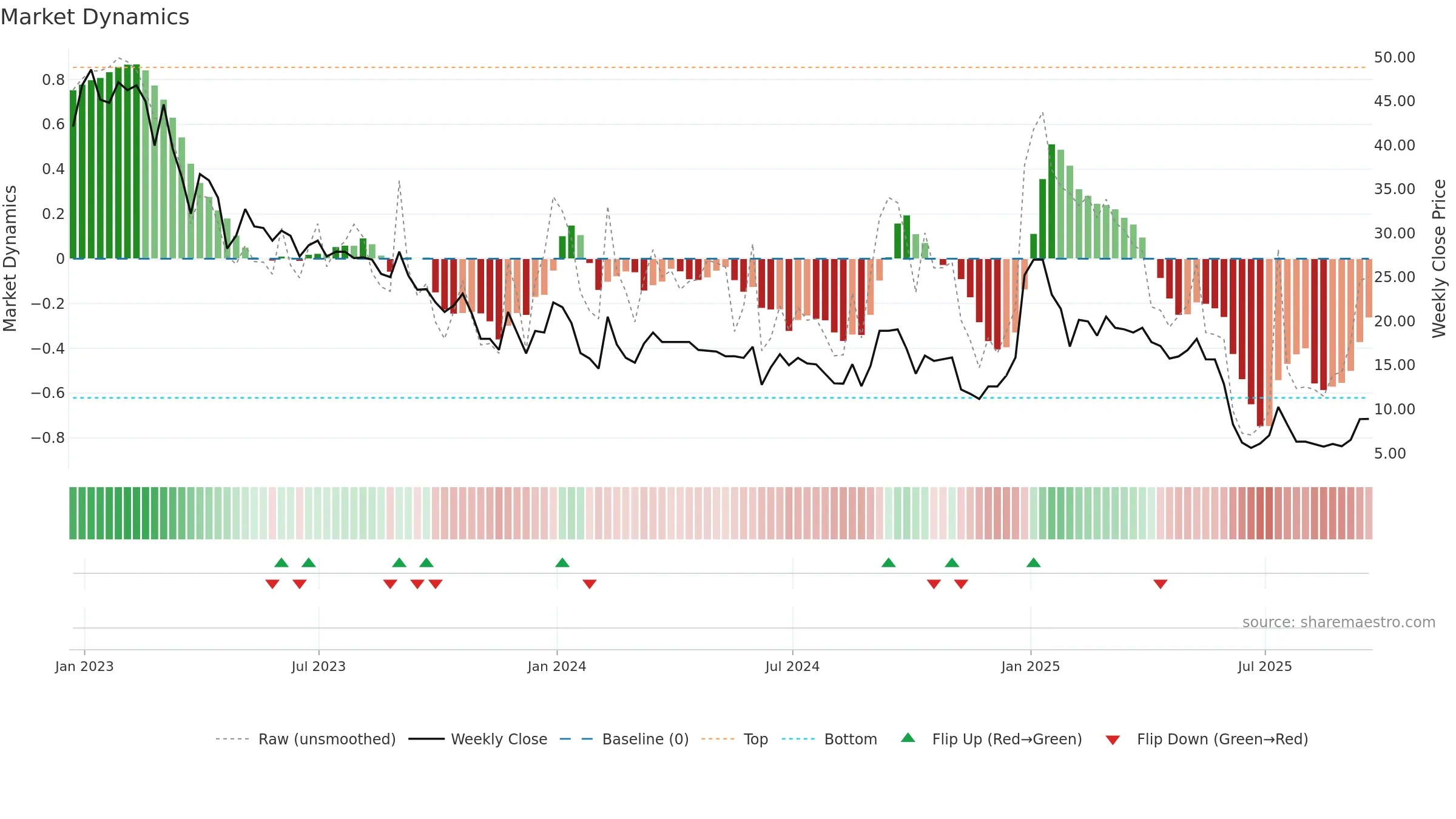Click the red Flip Down legend triangle icon
The image size is (1456, 819).
coord(1113,740)
